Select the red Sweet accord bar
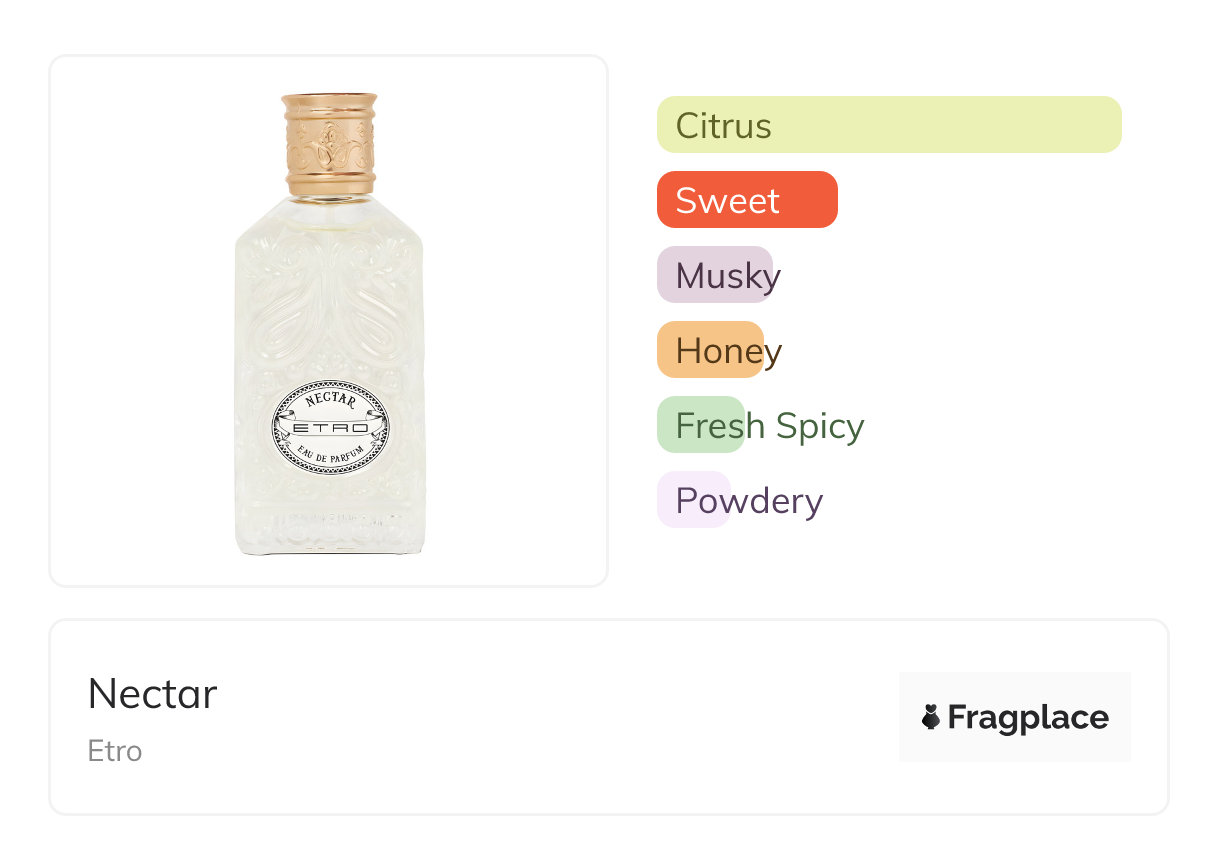 tap(746, 200)
